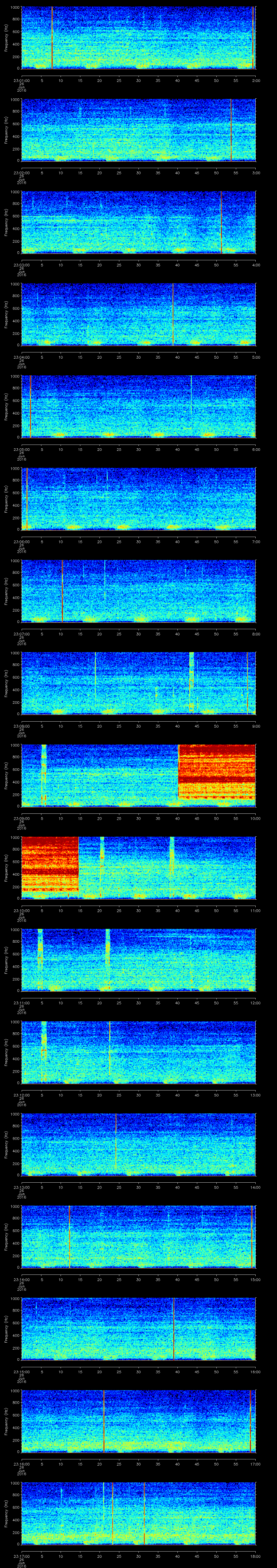277x1568 pixels.
Task: Click the spectrogram panel starting at 23:01:00
Action: 138,38
